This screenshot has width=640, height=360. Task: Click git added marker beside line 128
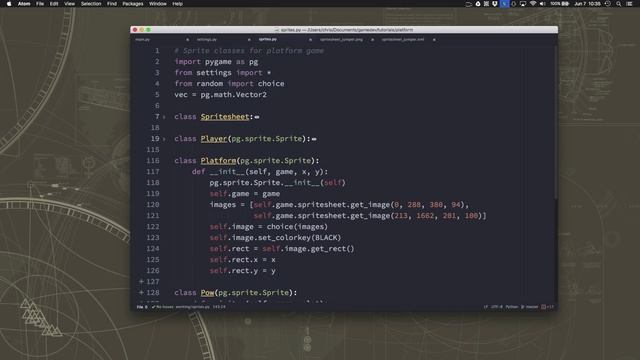point(141,293)
